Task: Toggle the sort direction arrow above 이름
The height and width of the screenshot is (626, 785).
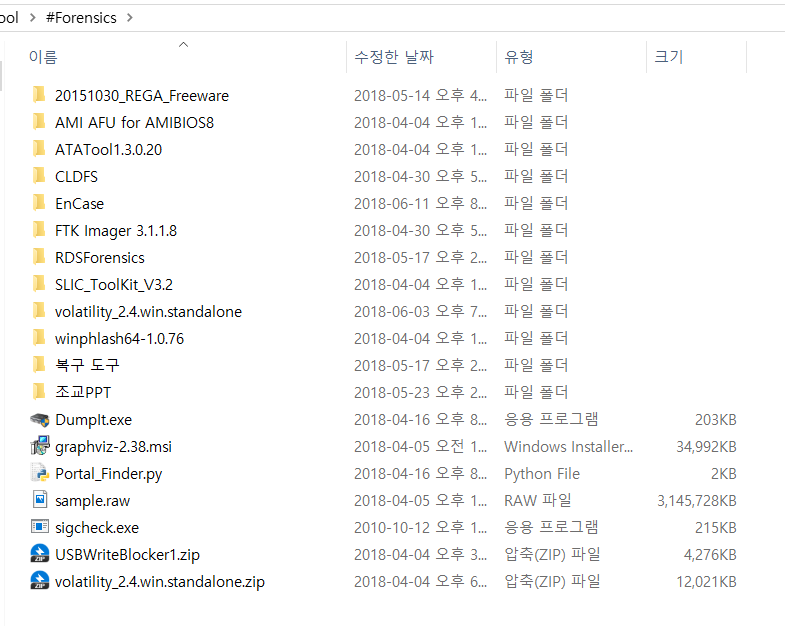Action: point(184,45)
